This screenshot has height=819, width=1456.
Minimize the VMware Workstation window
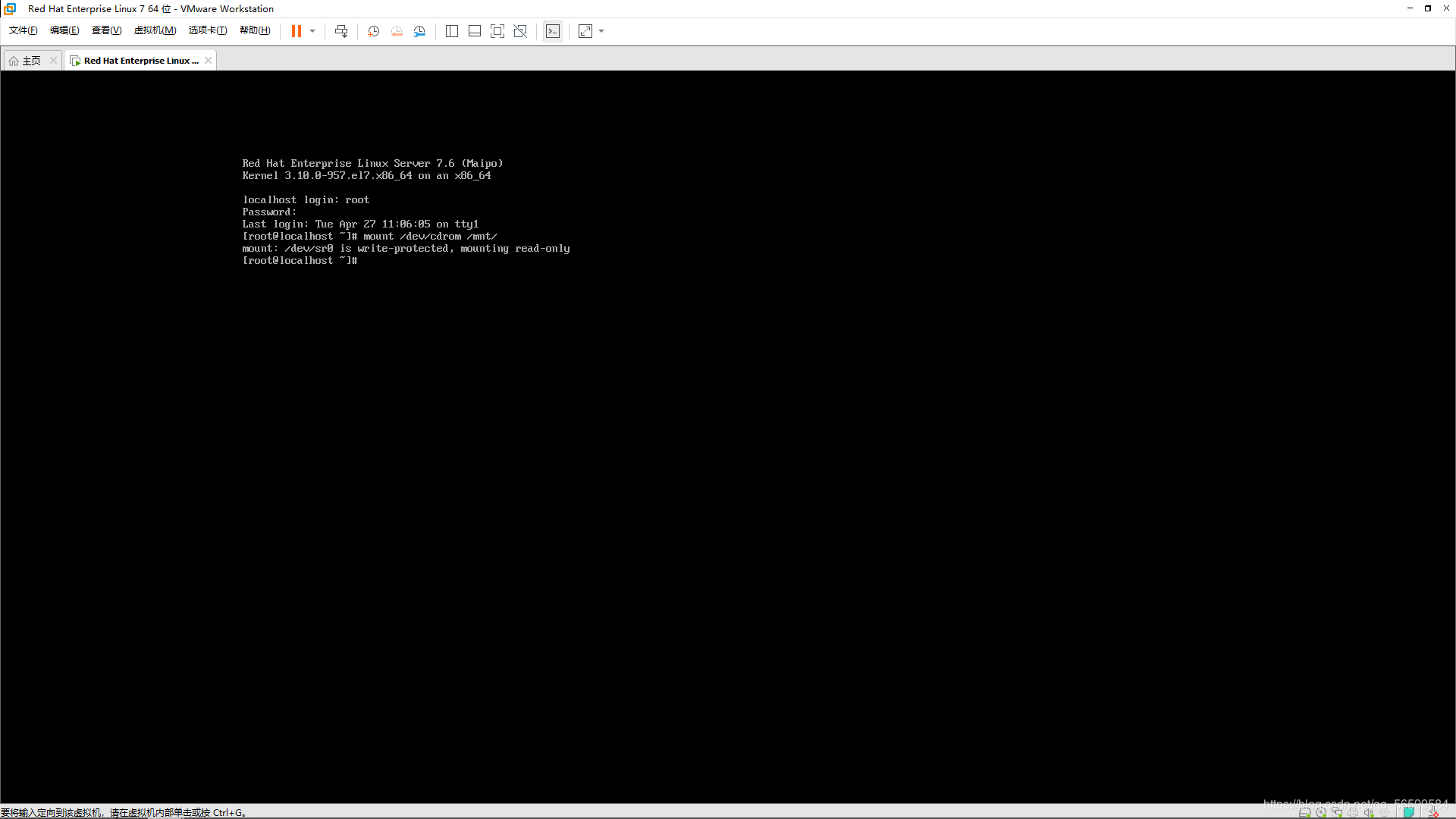[1410, 8]
